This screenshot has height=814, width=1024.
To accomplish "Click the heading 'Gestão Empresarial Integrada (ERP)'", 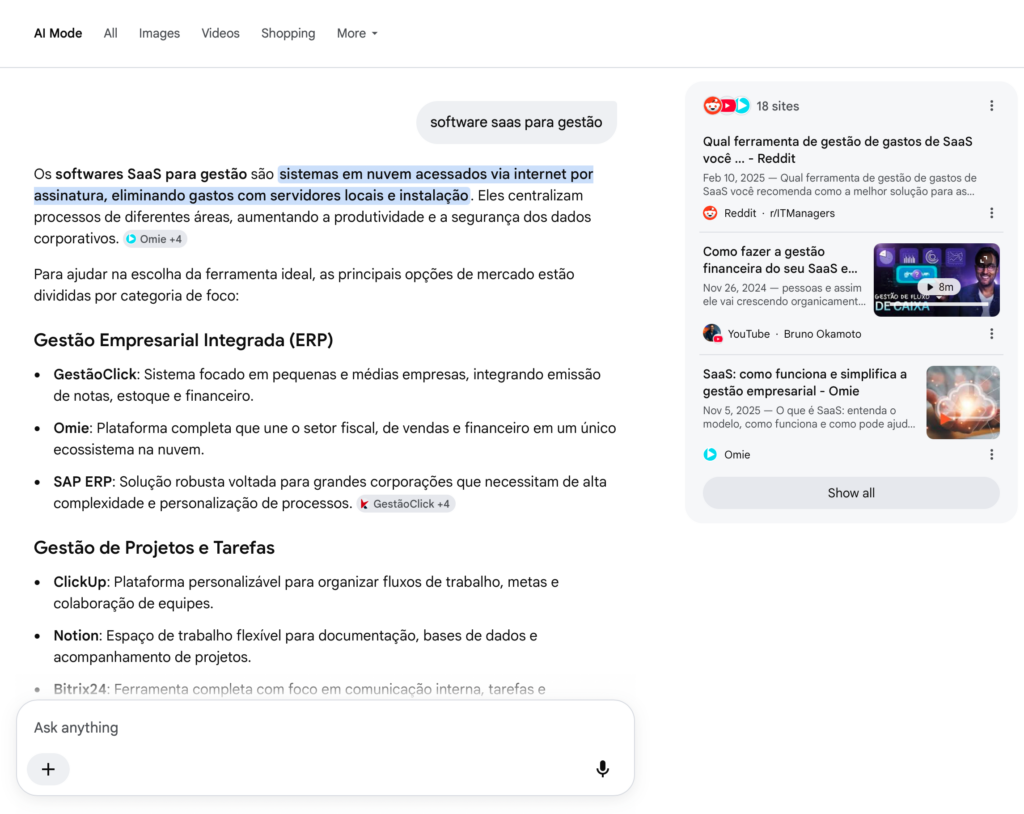I will (184, 340).
